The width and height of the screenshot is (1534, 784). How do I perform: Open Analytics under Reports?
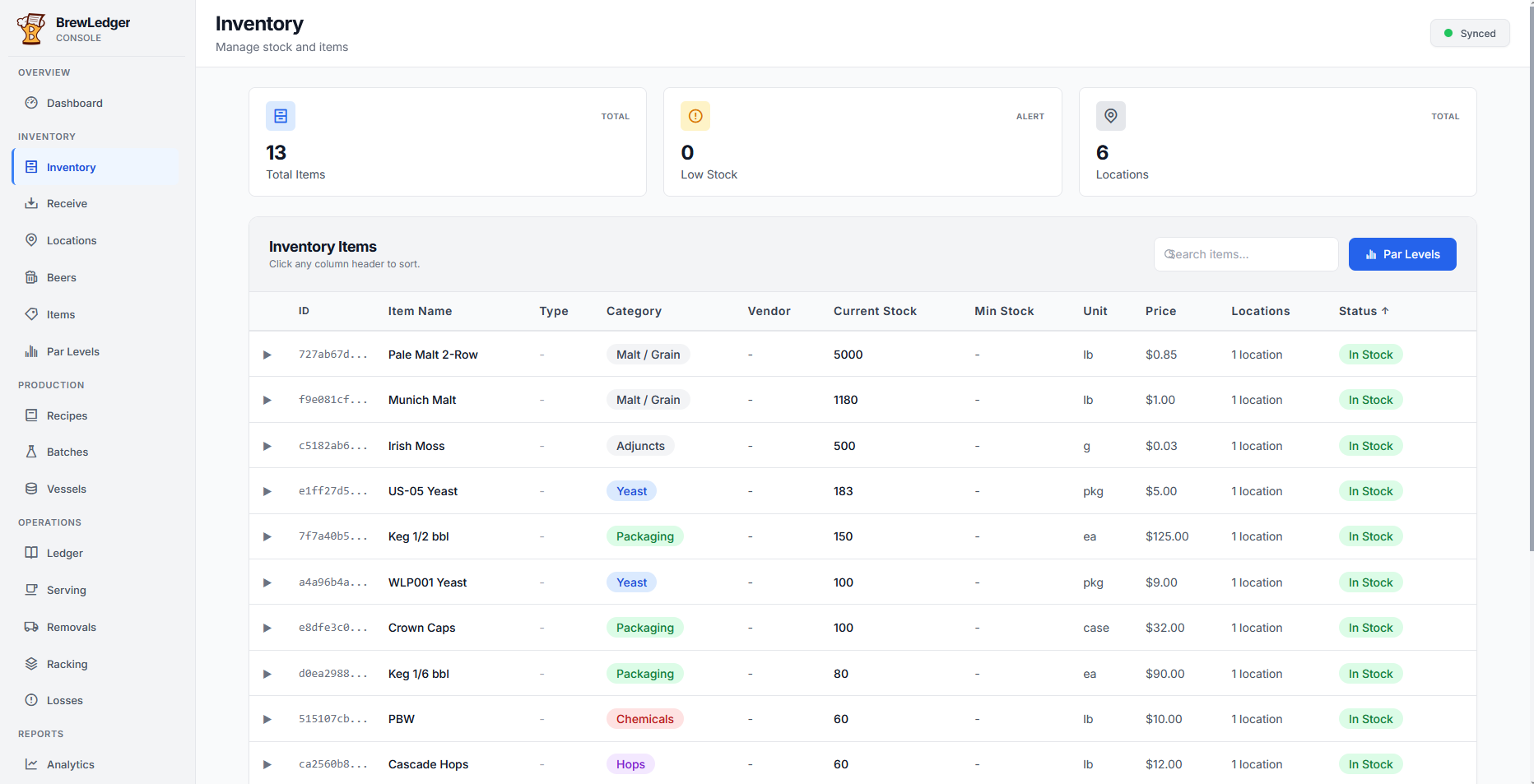pyautogui.click(x=70, y=764)
